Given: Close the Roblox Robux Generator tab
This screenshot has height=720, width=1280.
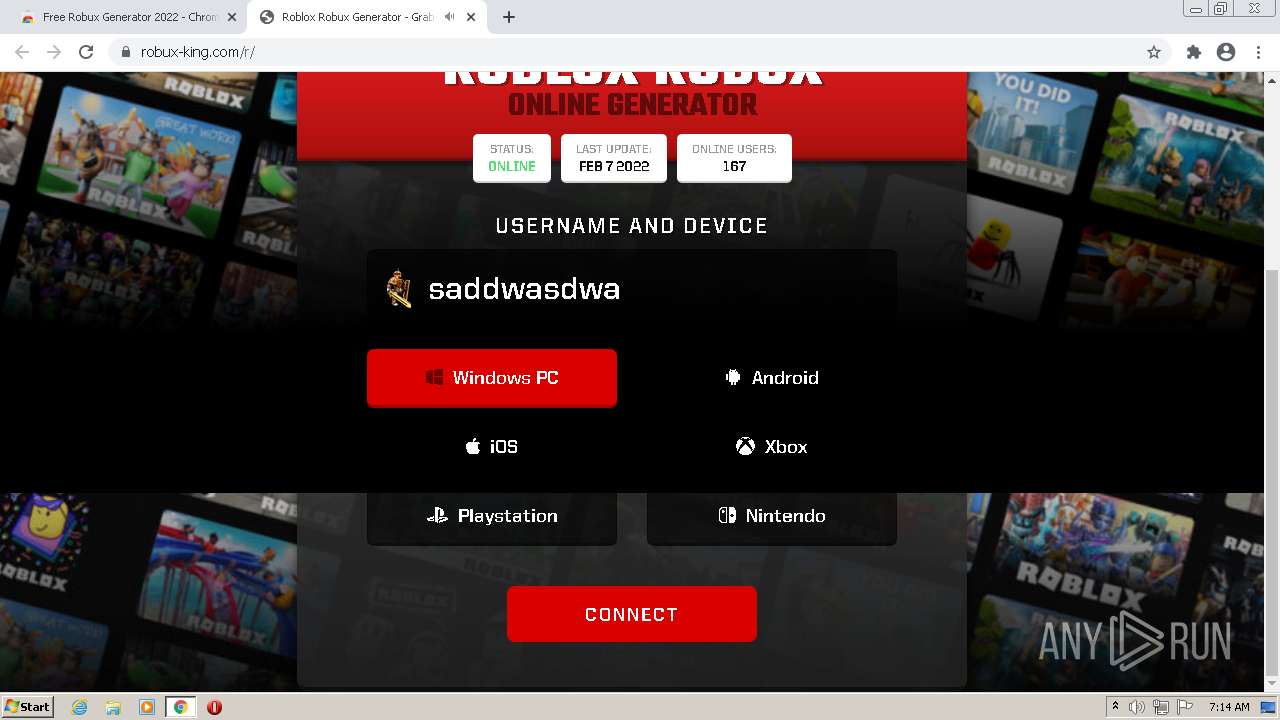Looking at the screenshot, I should coord(472,17).
